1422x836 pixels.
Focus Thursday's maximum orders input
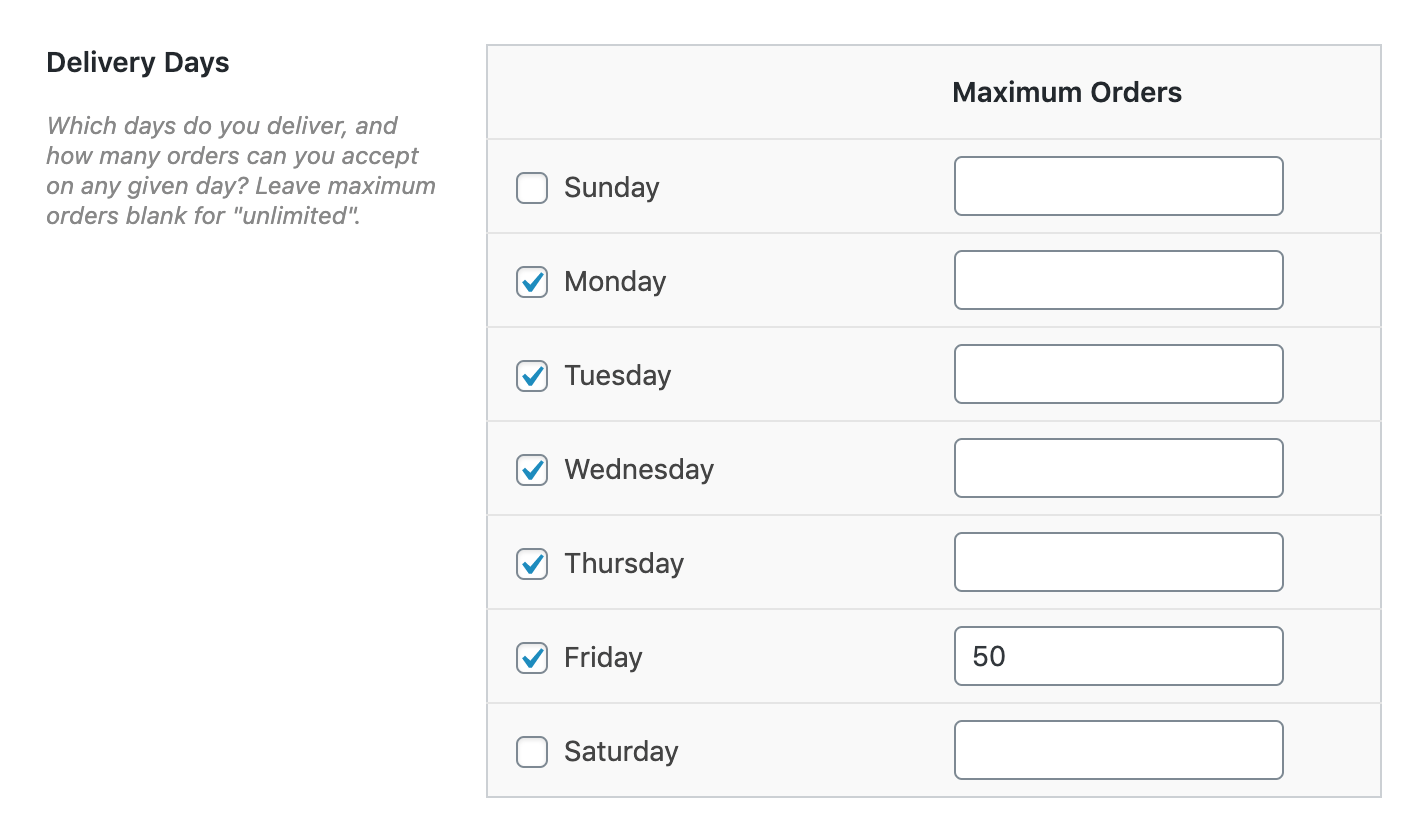(x=1118, y=562)
